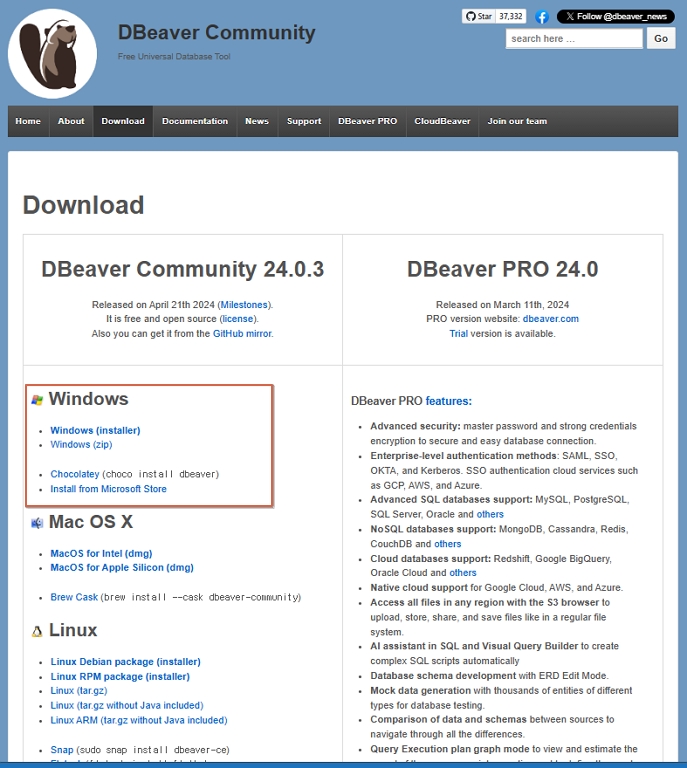Open the Support menu item
Image resolution: width=687 pixels, height=768 pixels.
[304, 121]
